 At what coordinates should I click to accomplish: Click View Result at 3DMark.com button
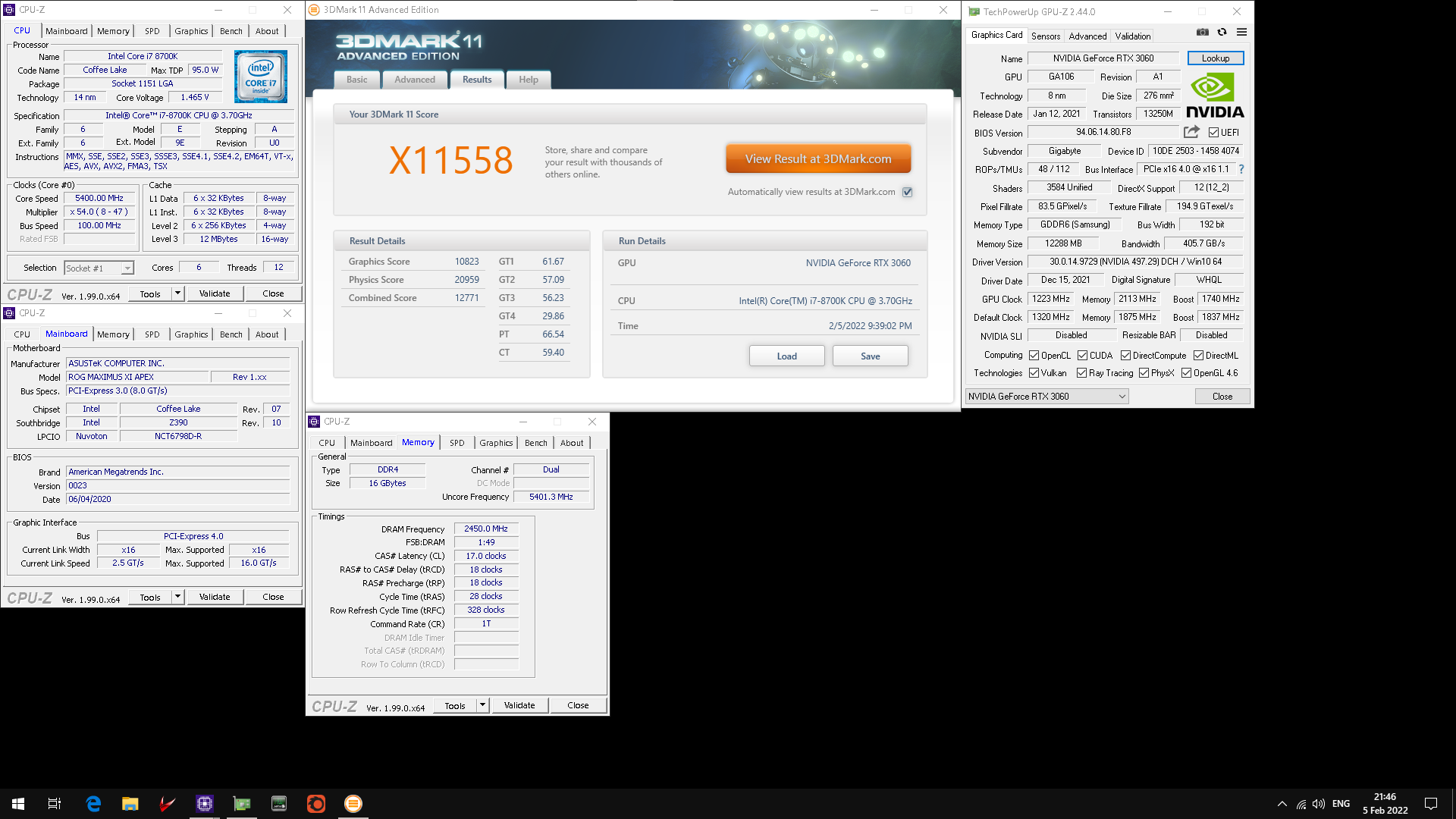coord(818,159)
